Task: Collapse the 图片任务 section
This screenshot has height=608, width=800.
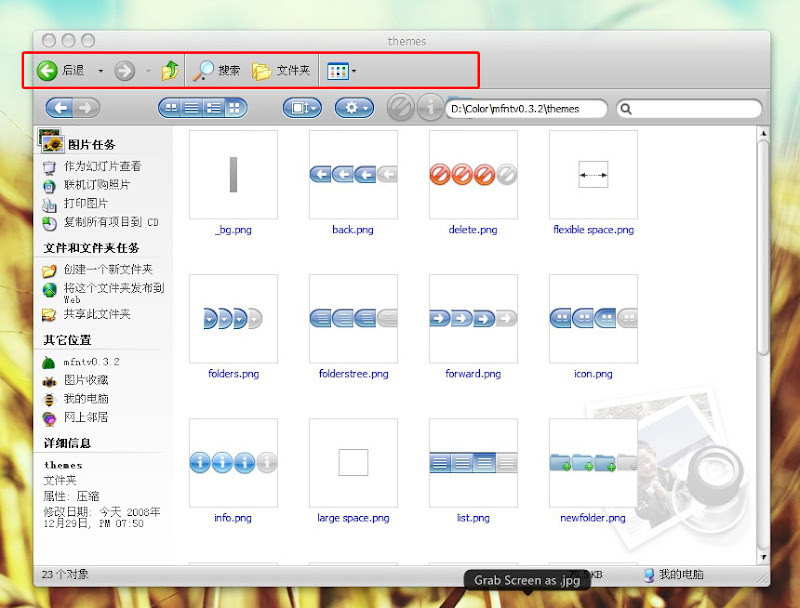Action: point(91,145)
